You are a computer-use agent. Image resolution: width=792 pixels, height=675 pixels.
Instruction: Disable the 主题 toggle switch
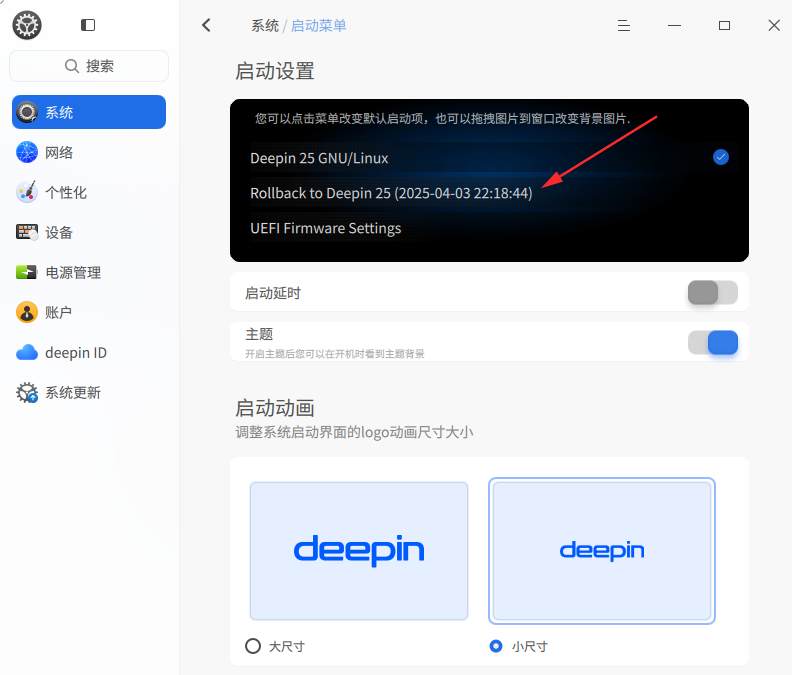click(x=713, y=343)
